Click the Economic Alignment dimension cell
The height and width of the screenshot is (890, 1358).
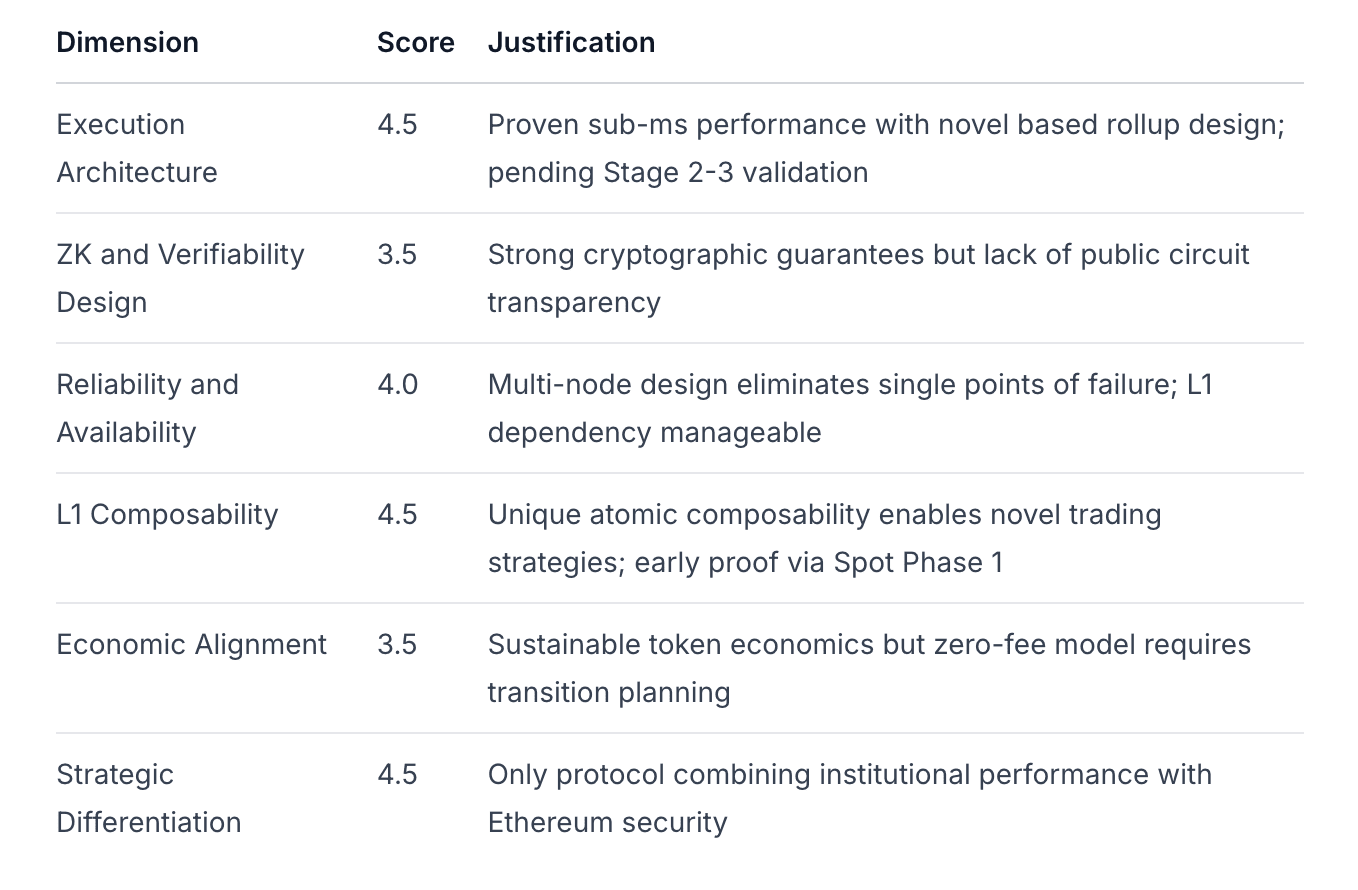191,644
